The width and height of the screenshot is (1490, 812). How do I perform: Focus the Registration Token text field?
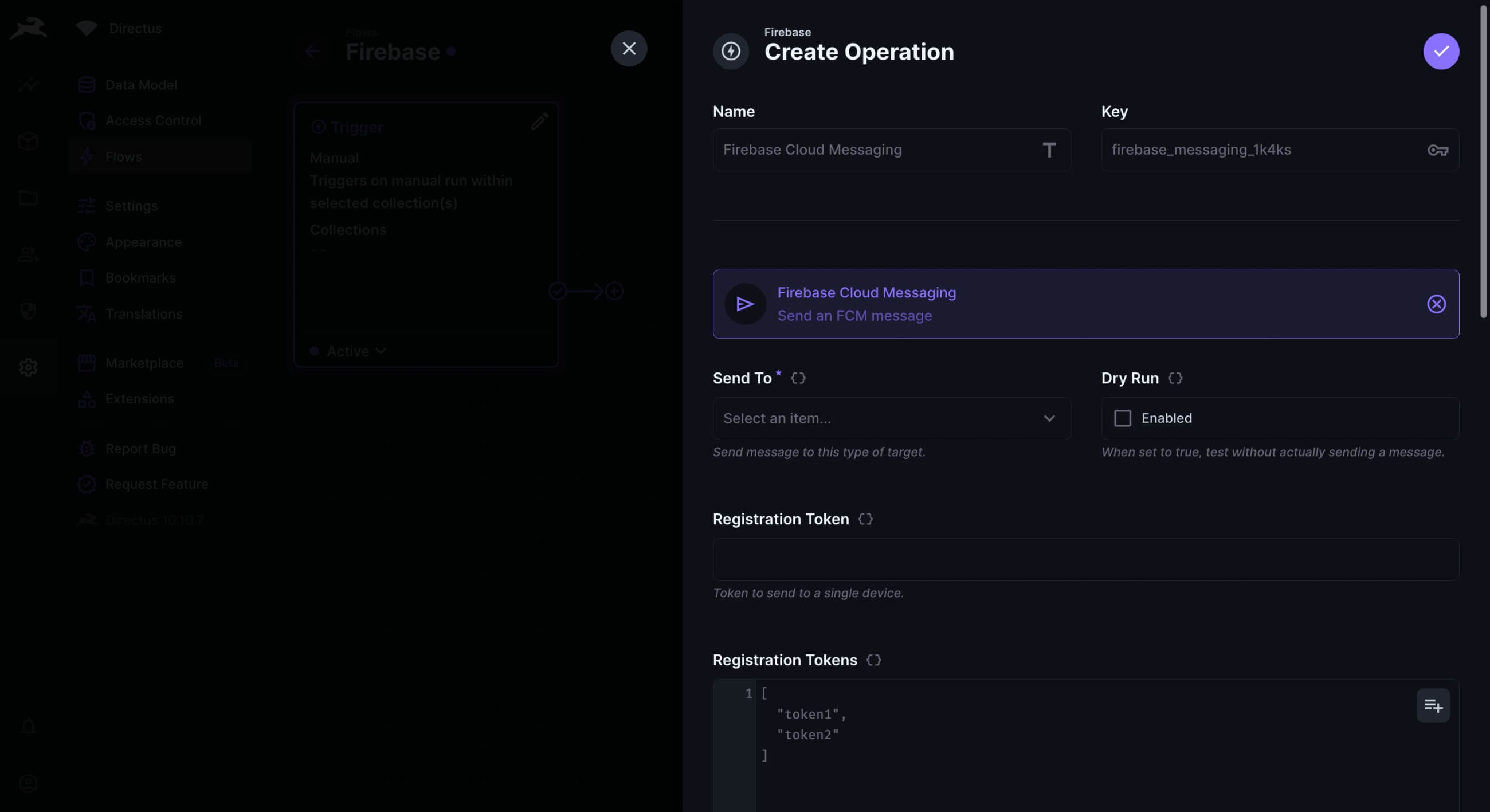1085,559
